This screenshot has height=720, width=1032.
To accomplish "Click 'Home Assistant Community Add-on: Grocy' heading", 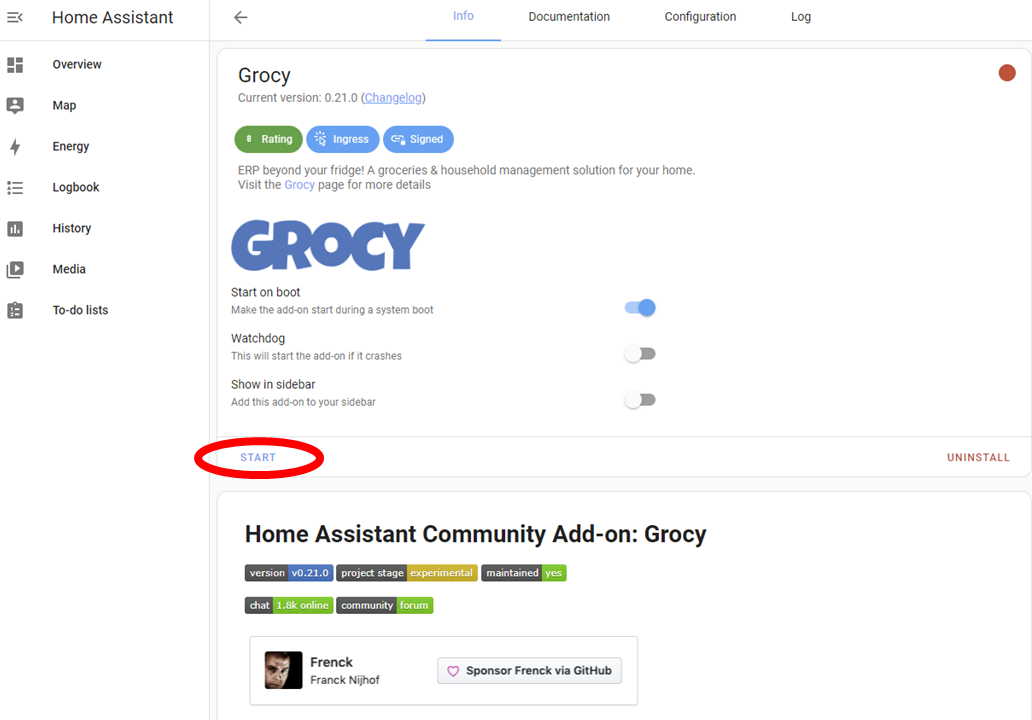I will 475,534.
